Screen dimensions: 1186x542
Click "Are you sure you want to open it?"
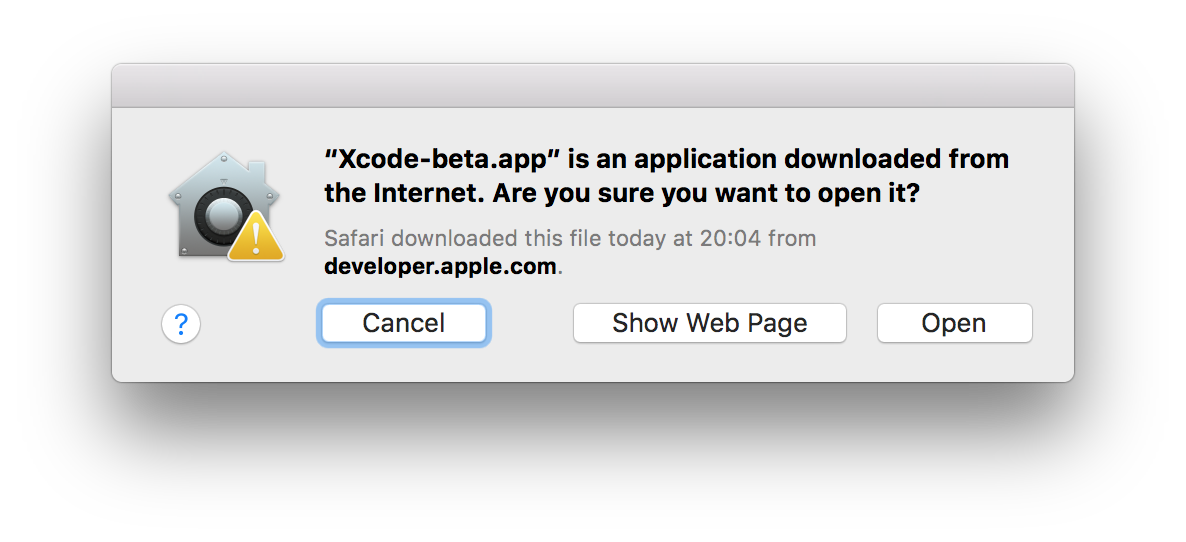tap(706, 194)
